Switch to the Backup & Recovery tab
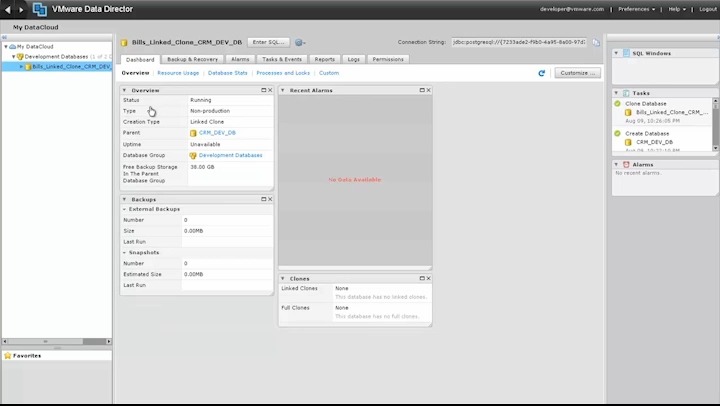Image resolution: width=720 pixels, height=406 pixels. coord(192,59)
